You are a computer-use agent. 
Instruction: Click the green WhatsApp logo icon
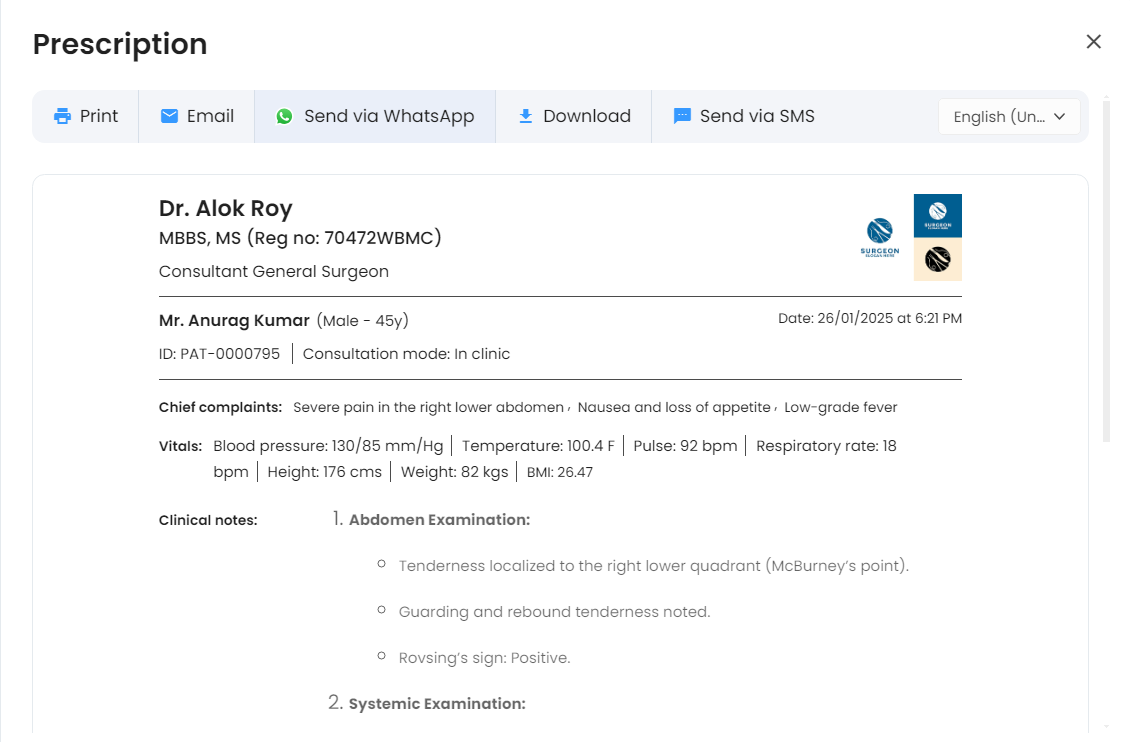(285, 116)
